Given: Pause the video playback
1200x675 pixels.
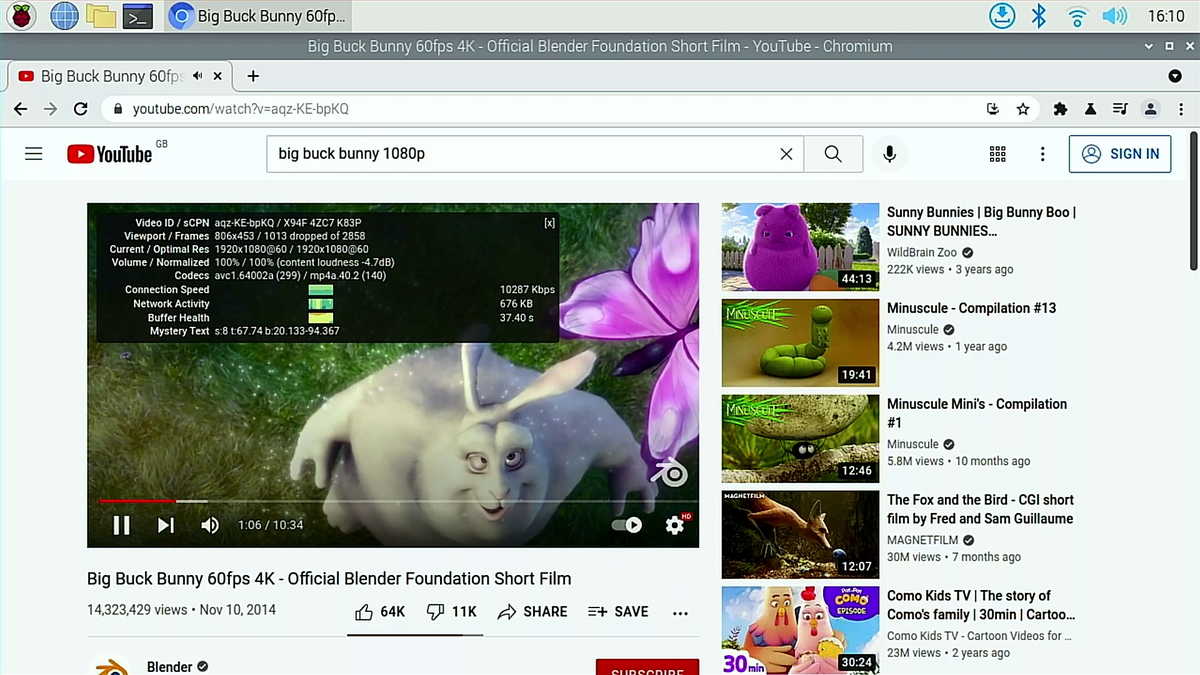Looking at the screenshot, I should (x=121, y=525).
